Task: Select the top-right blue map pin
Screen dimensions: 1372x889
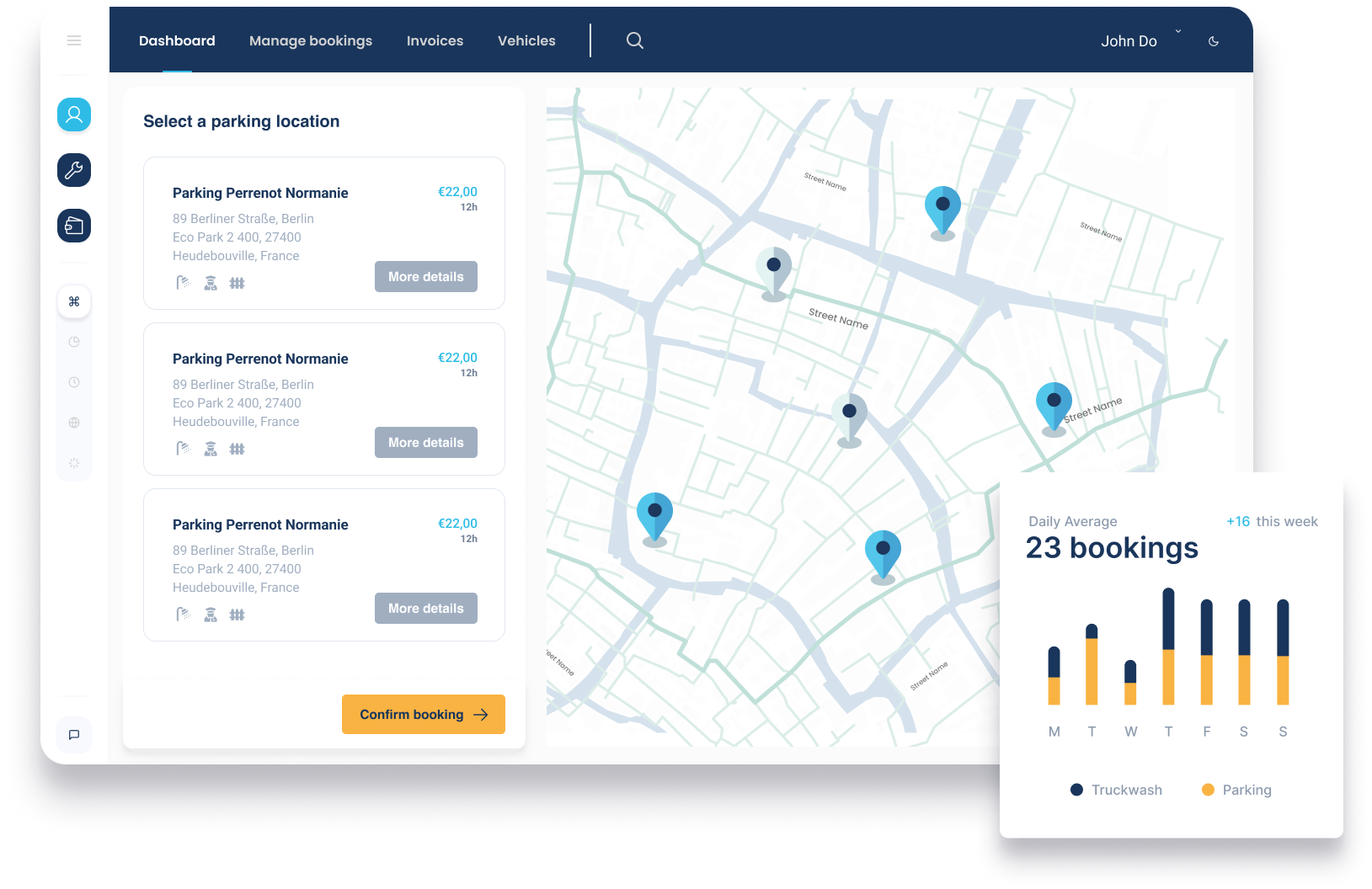Action: coord(942,208)
